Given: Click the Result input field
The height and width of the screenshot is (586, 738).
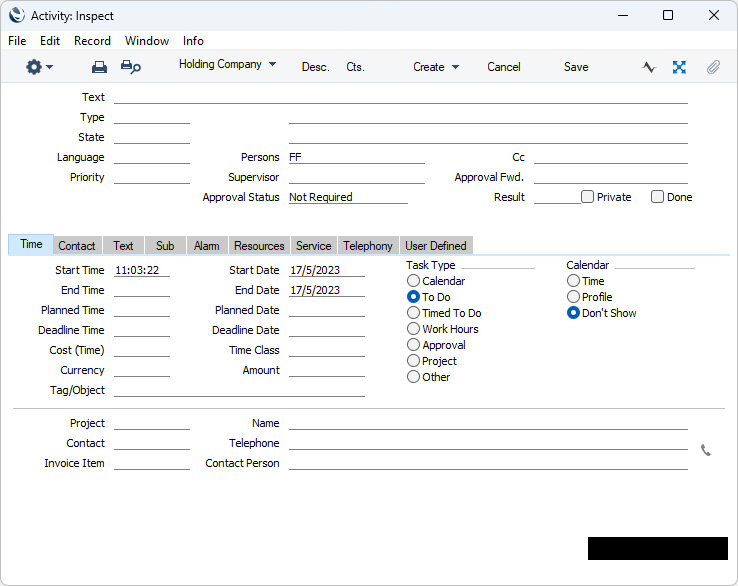Looking at the screenshot, I should click(x=557, y=197).
